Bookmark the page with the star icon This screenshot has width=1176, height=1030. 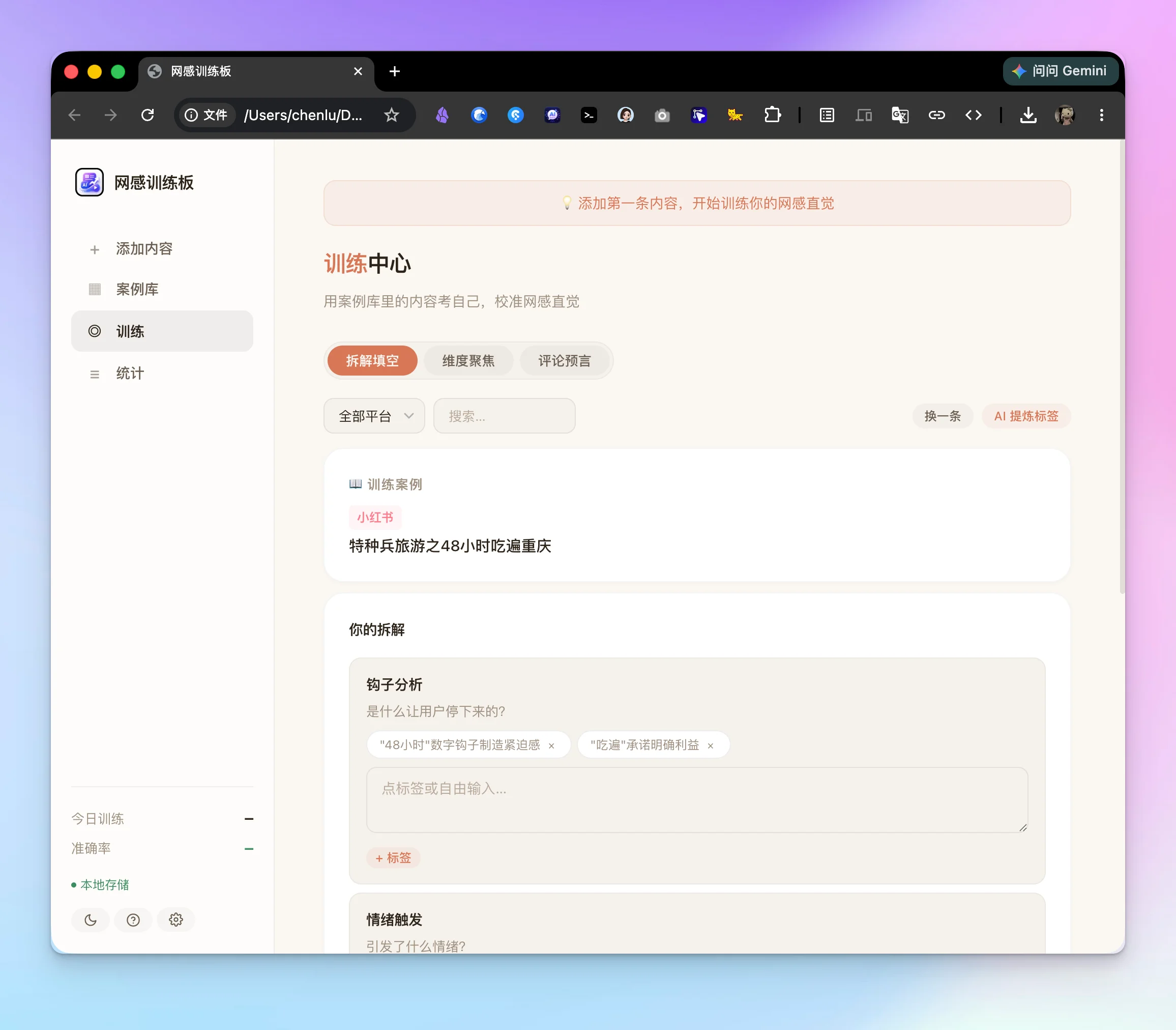(391, 115)
